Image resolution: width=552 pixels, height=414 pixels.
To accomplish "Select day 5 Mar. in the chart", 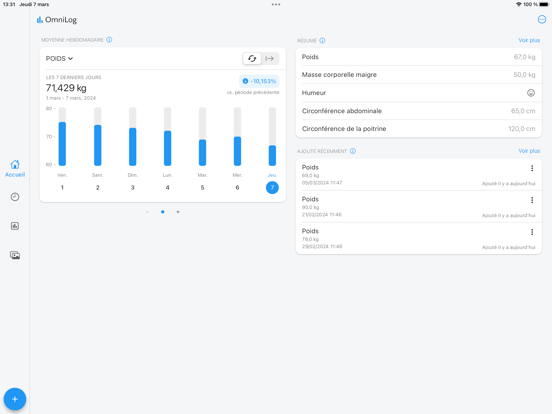I will point(202,187).
